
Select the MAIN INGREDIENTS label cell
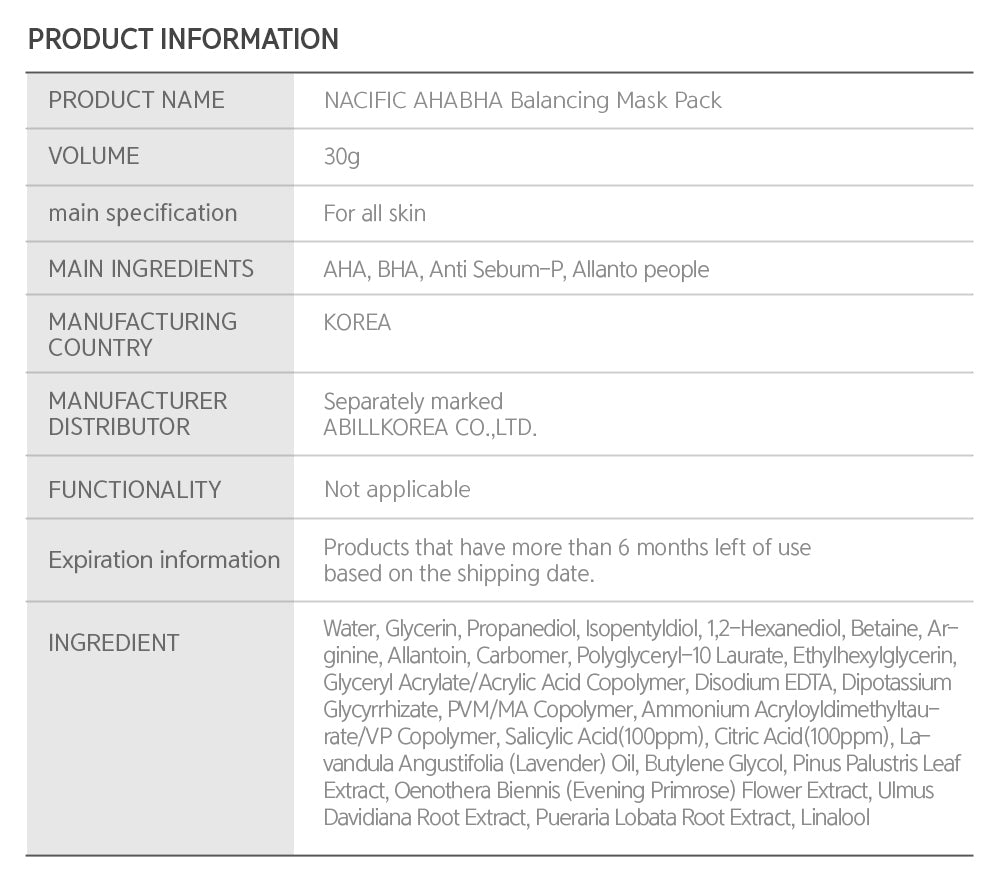151,268
